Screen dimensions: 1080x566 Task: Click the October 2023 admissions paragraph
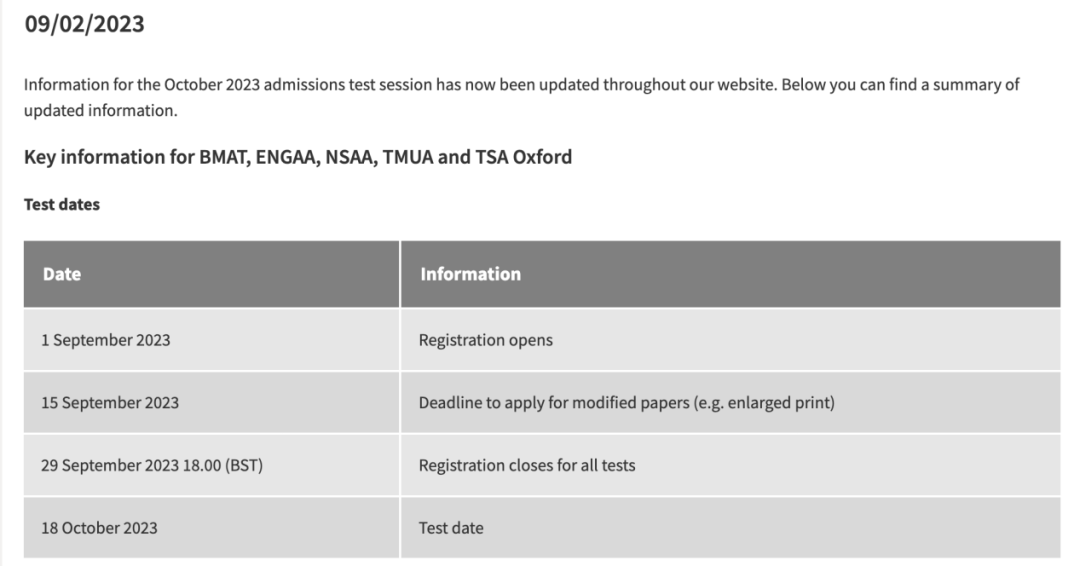521,97
